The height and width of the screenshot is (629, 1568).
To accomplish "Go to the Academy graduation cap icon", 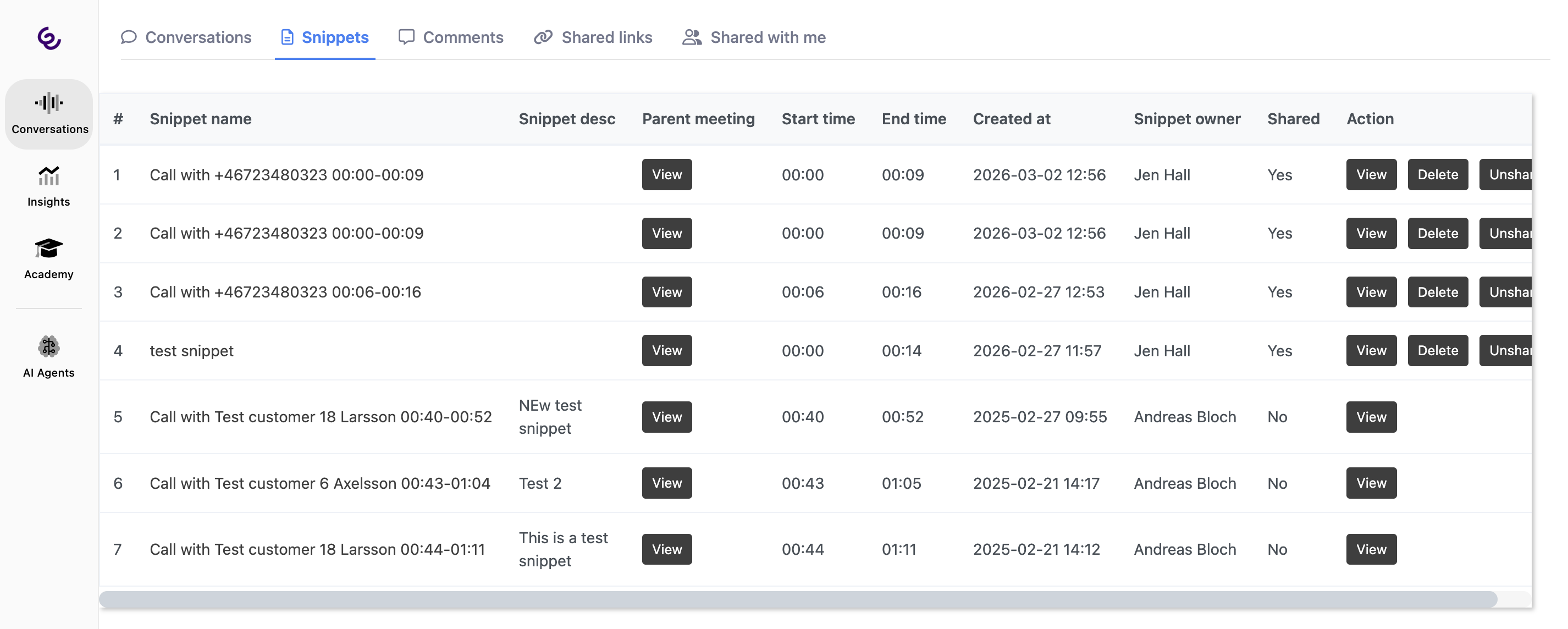I will 49,249.
